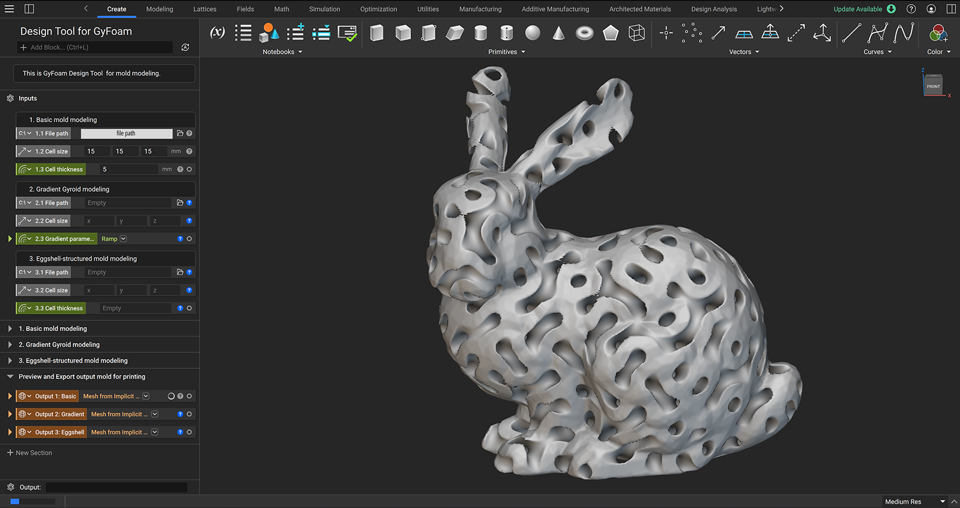Select the Cylinder primitive icon
Viewport: 960px width, 508px height.
coord(481,33)
